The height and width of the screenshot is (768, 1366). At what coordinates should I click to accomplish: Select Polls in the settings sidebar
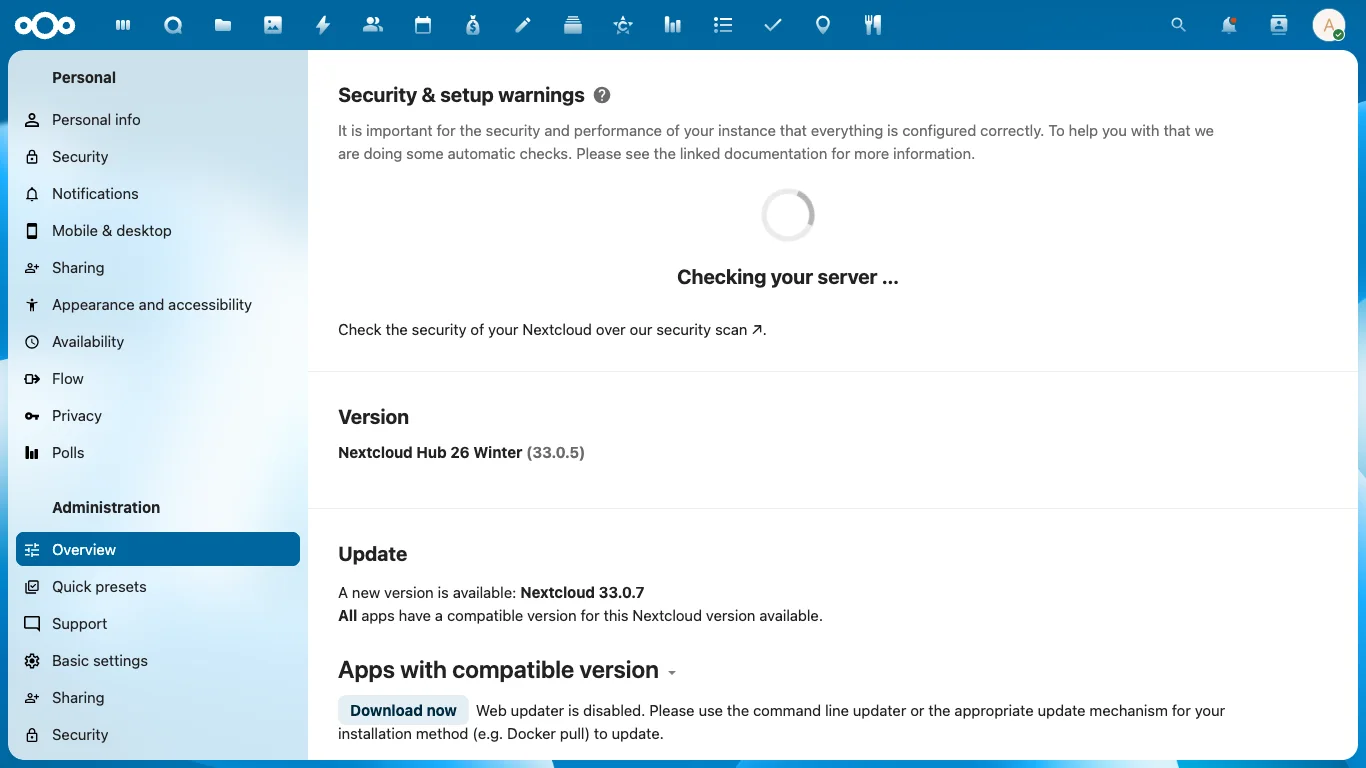pos(158,453)
